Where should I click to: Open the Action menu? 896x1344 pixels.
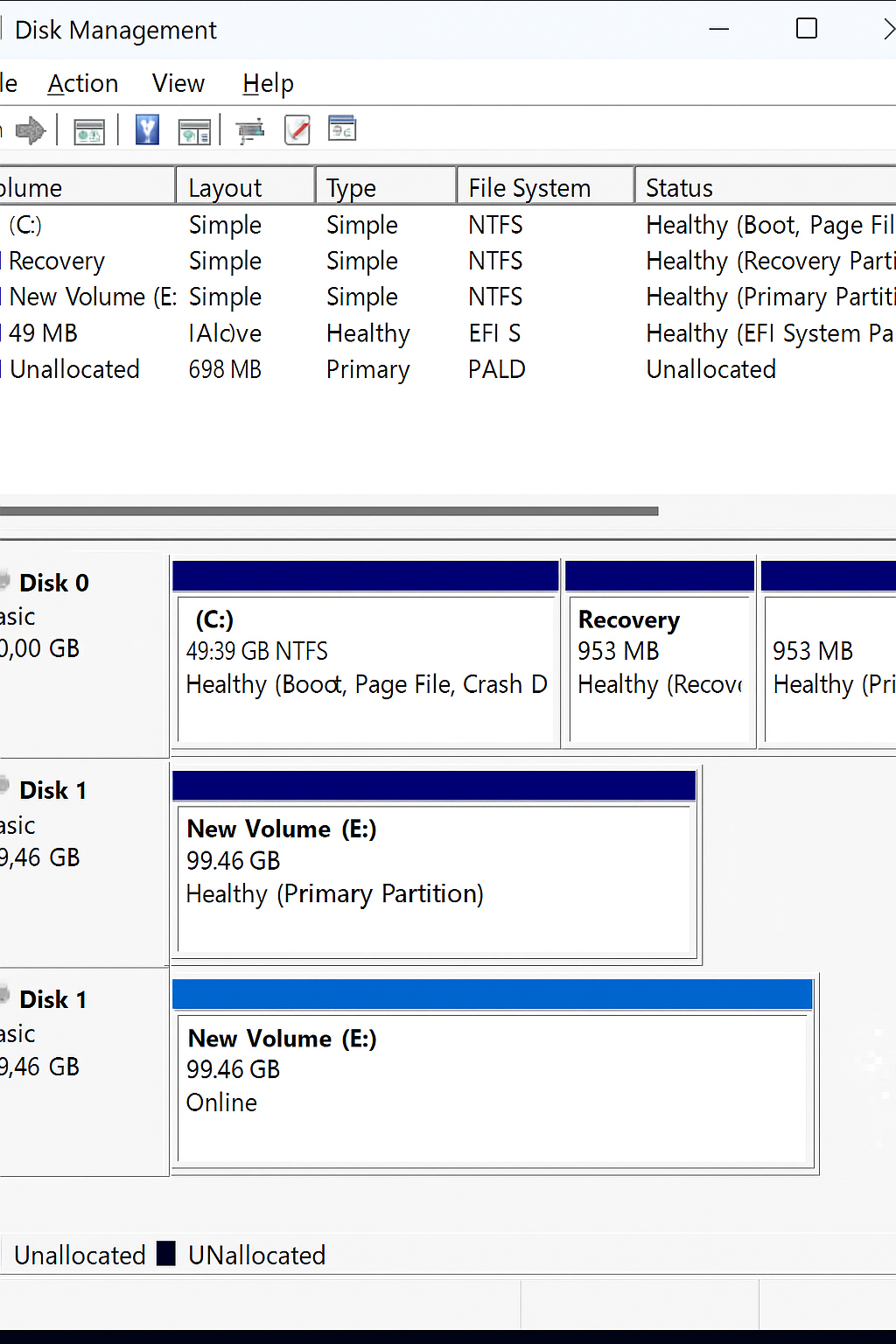83,84
